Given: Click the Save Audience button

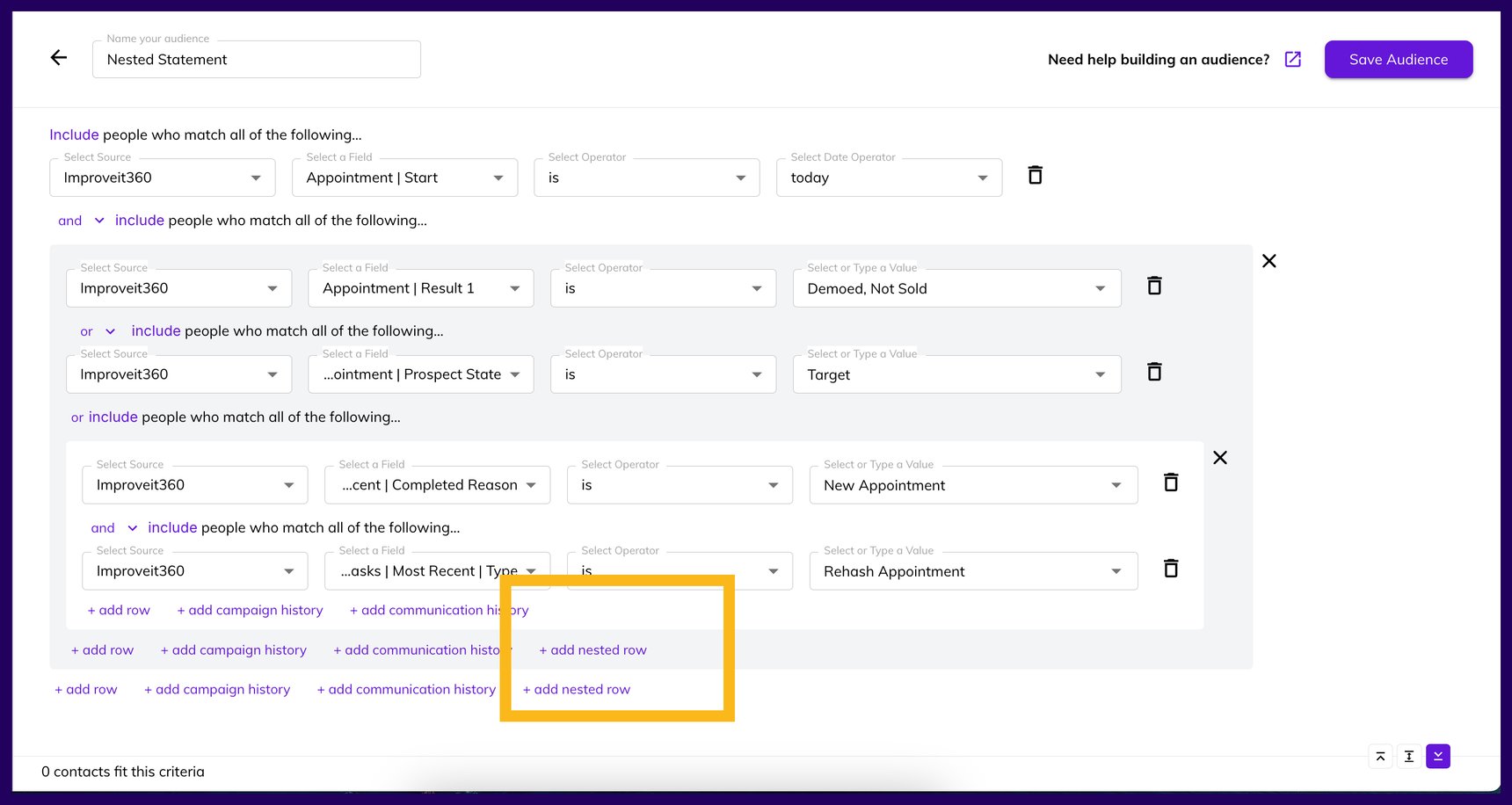Looking at the screenshot, I should click(1398, 59).
